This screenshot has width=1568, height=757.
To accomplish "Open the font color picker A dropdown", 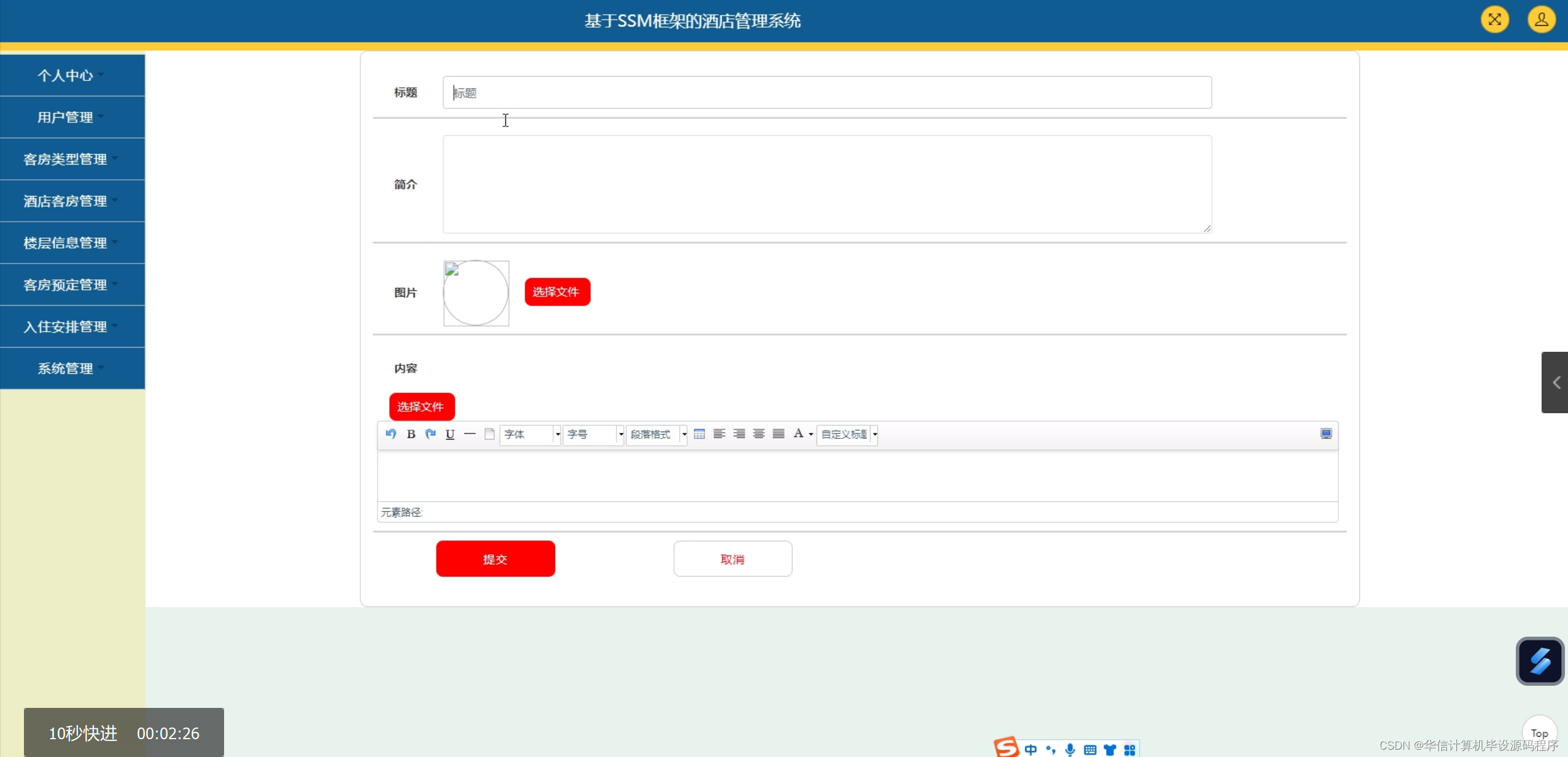I will [802, 434].
